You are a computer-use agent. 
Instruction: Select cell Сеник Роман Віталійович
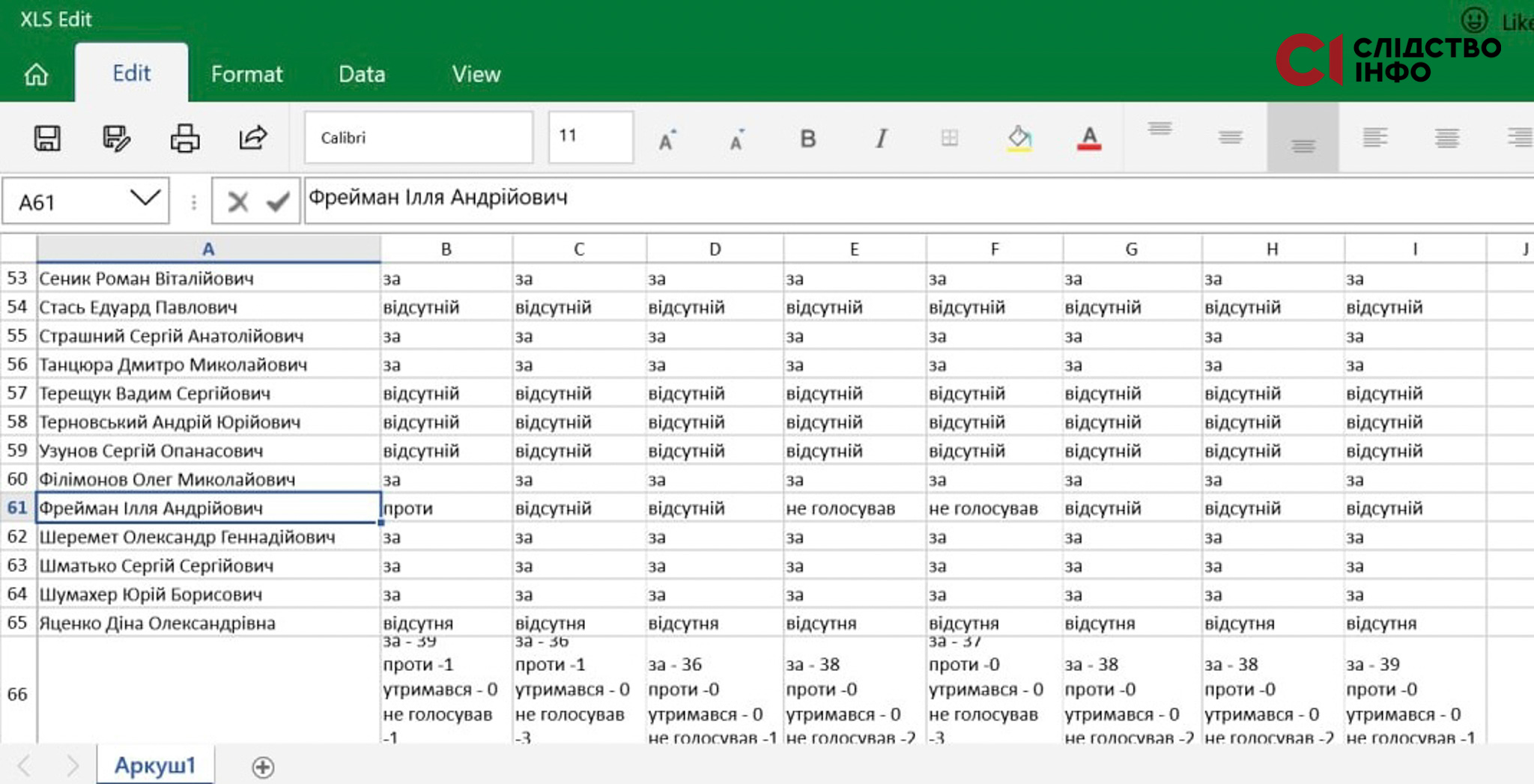tap(209, 279)
